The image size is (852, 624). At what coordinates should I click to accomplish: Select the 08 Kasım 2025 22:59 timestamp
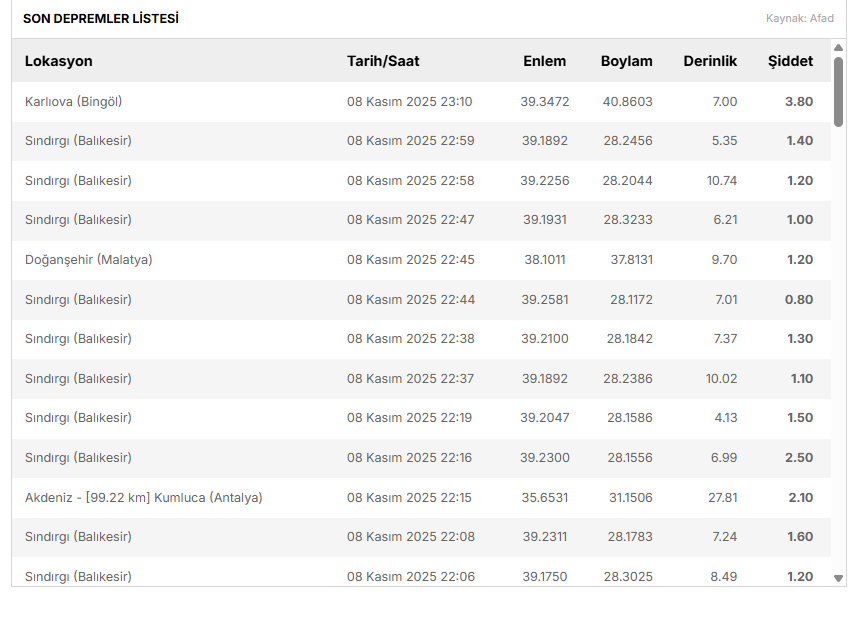click(410, 141)
